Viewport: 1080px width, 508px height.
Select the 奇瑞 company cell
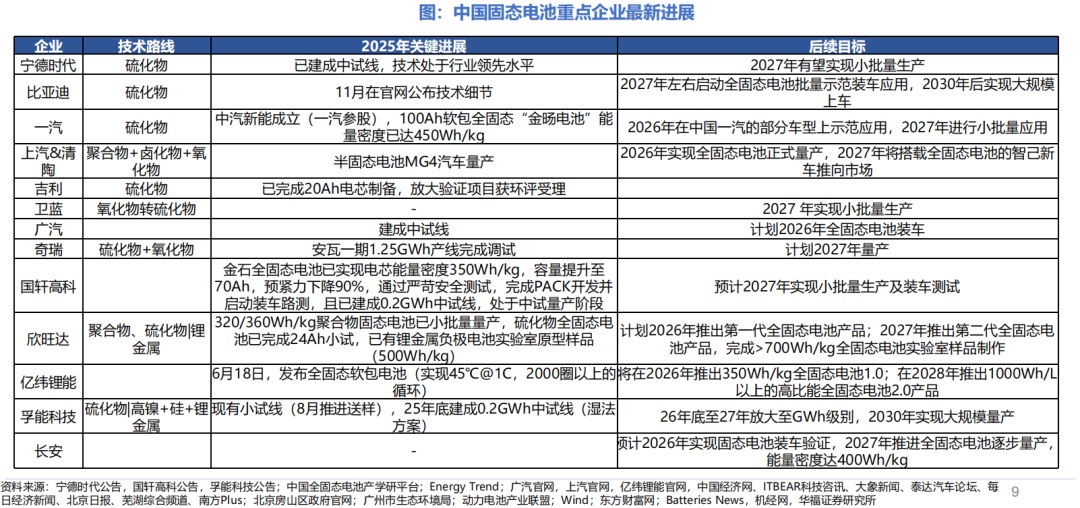coord(48,248)
